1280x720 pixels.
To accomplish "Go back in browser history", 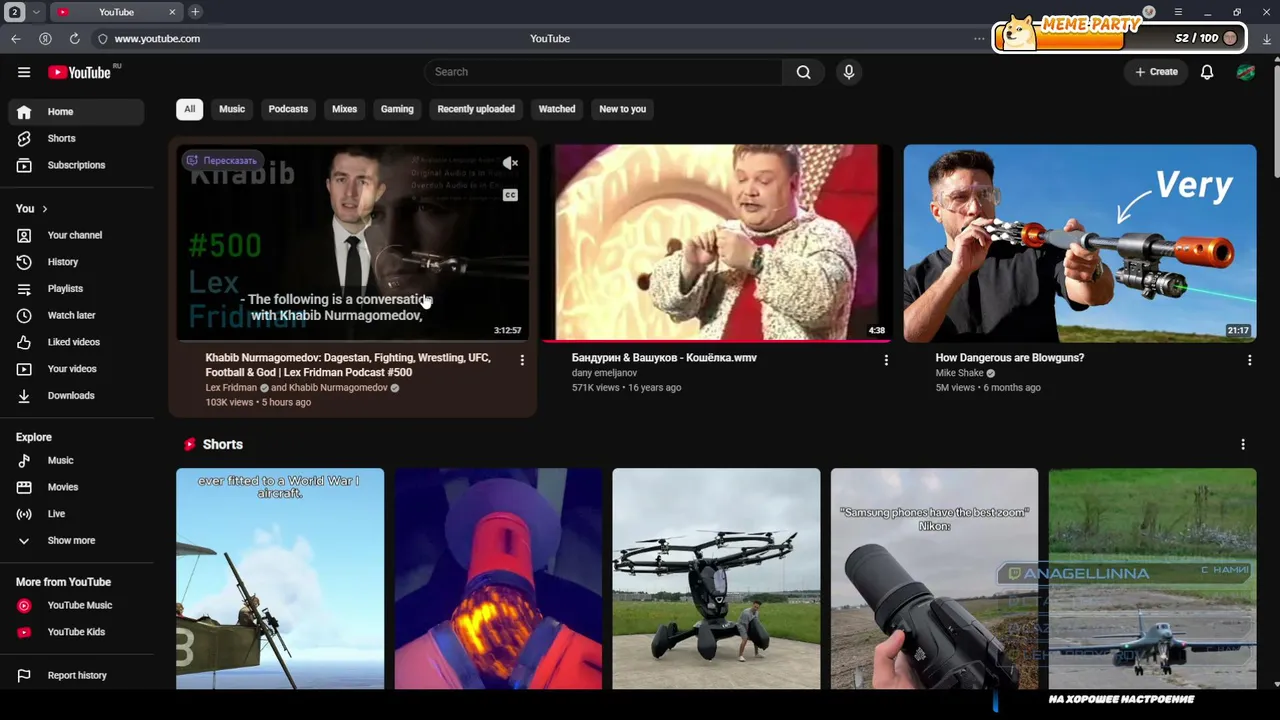I will [x=16, y=38].
